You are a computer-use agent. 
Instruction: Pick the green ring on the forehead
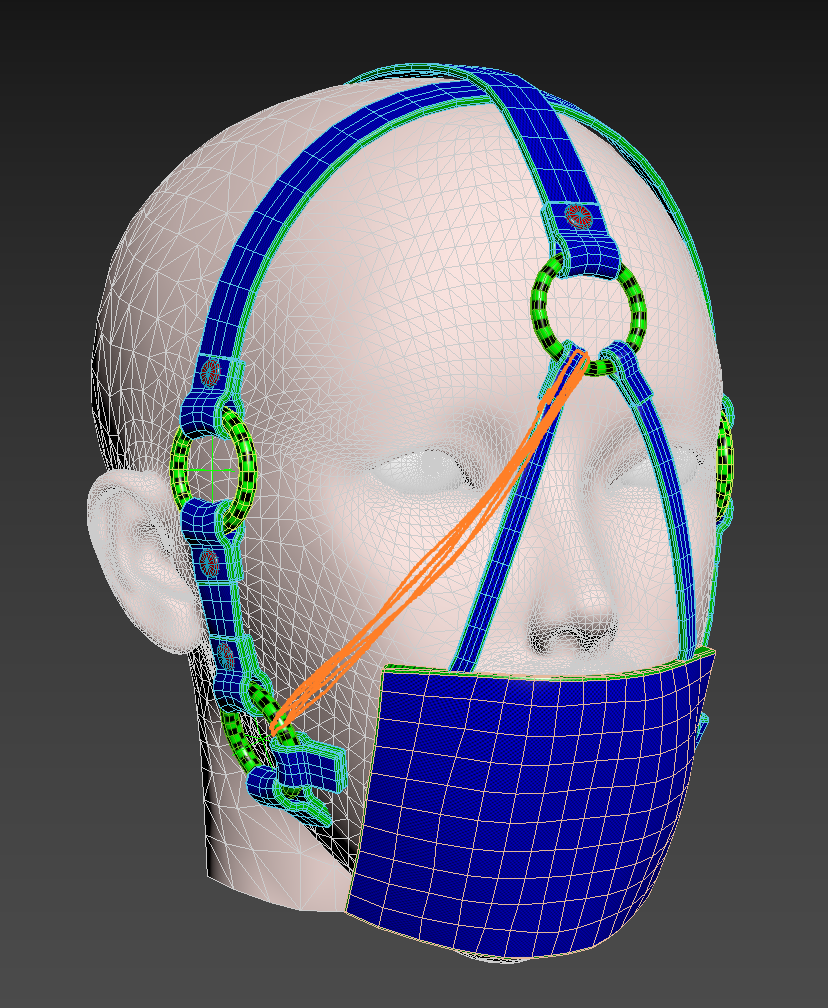tap(588, 314)
